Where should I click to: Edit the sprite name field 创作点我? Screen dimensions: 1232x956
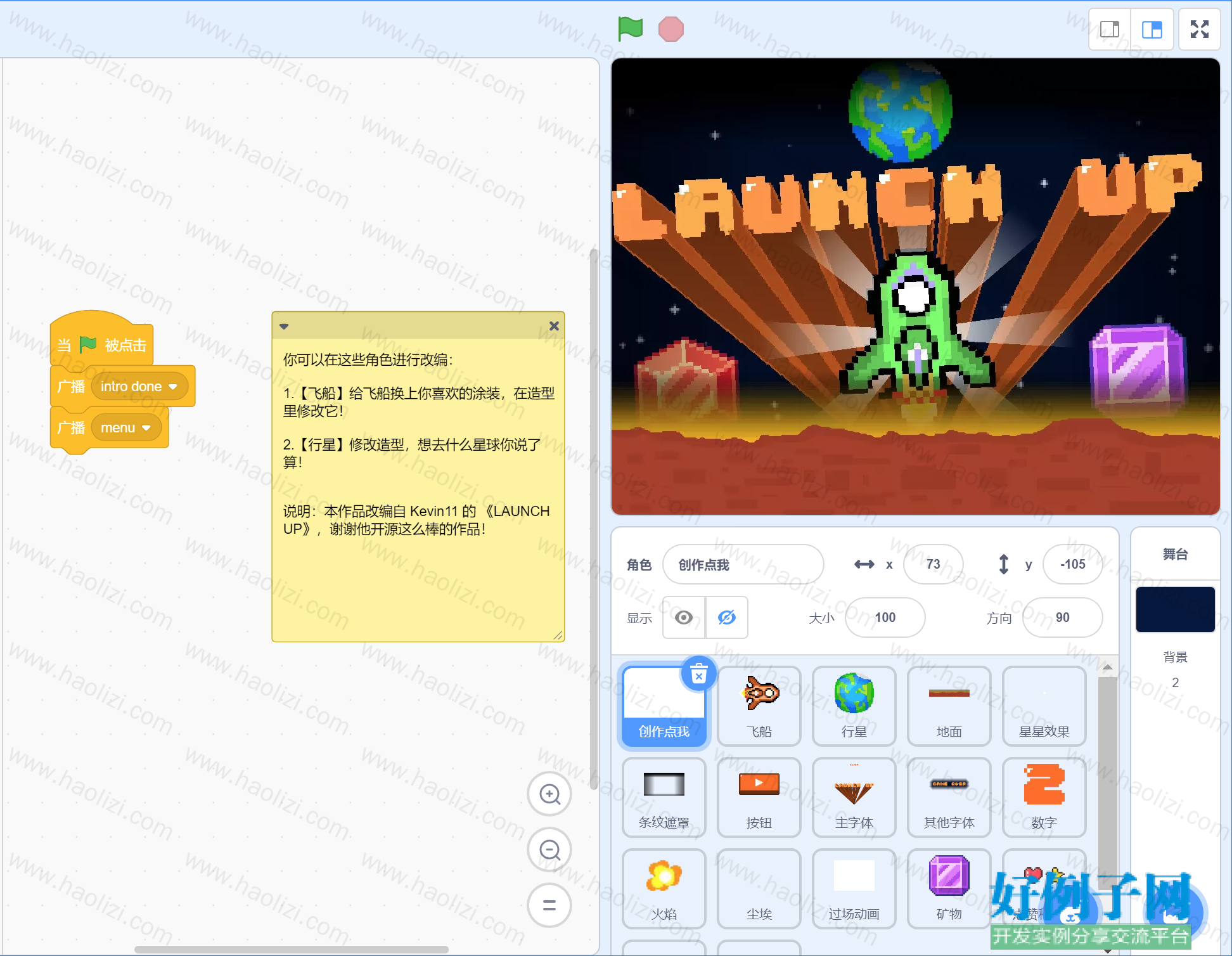[743, 564]
